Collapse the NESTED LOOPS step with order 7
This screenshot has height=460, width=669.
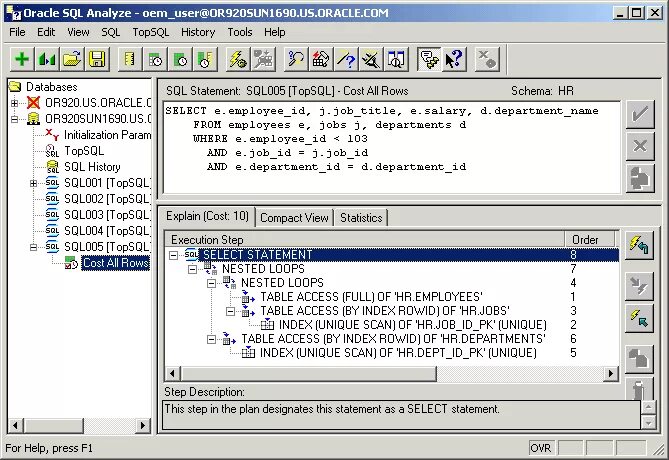[192, 269]
